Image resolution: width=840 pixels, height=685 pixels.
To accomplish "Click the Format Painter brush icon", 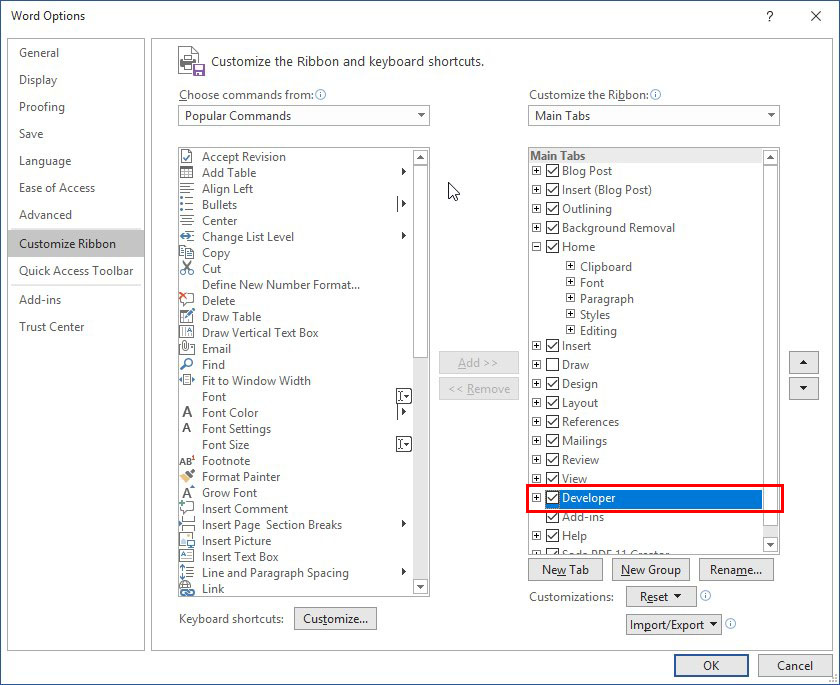I will coord(186,476).
